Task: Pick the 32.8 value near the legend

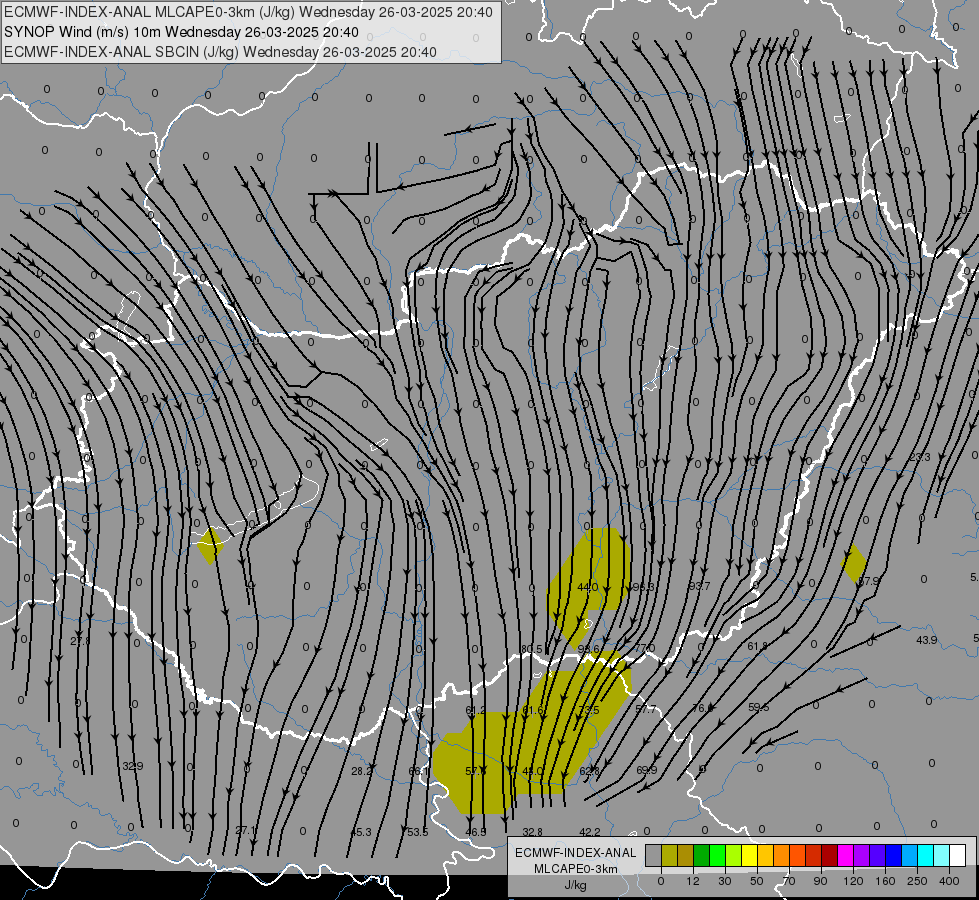Action: (533, 832)
